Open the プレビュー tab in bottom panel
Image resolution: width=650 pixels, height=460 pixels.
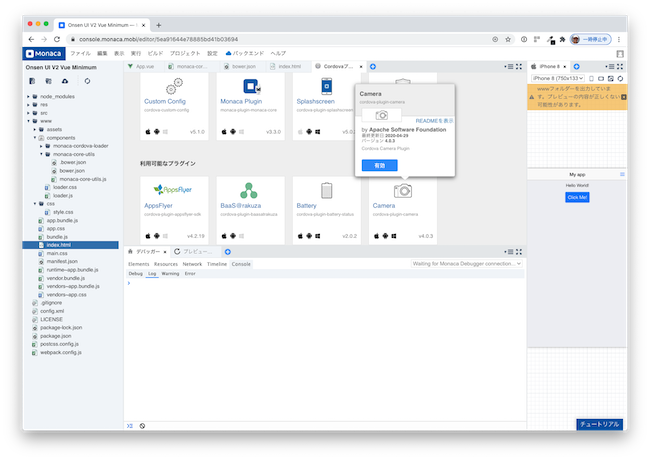coord(194,252)
